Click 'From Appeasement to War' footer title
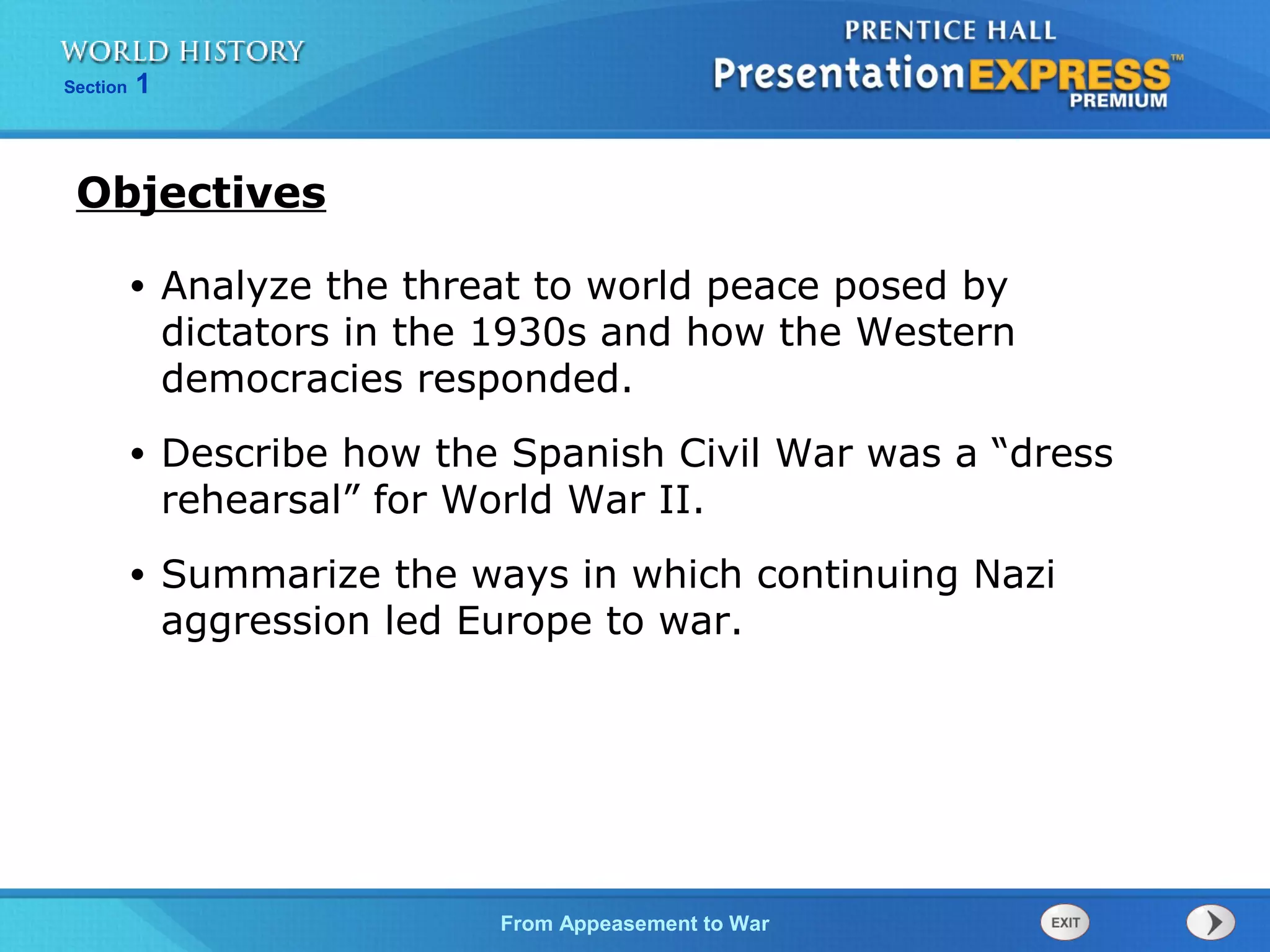 click(x=634, y=923)
